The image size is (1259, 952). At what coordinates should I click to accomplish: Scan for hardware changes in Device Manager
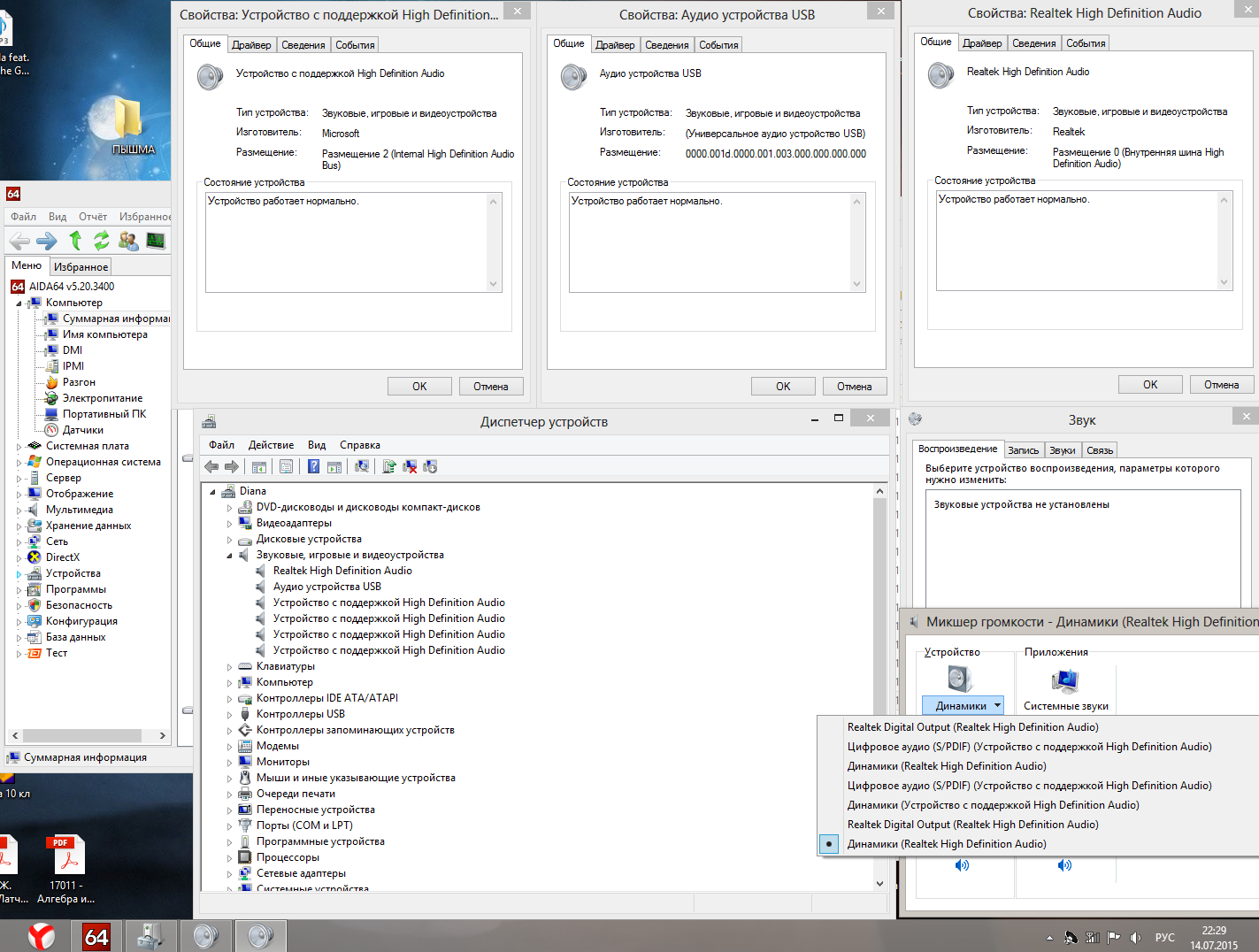(x=362, y=467)
